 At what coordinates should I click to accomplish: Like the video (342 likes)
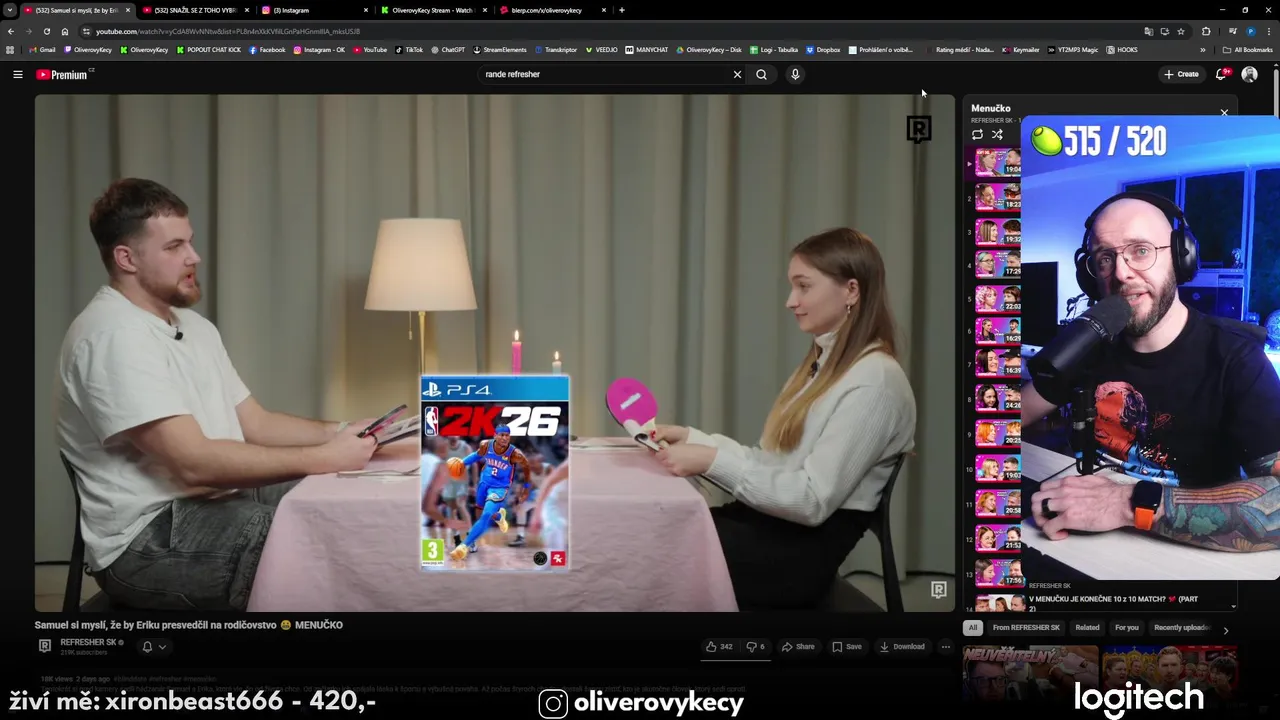[720, 647]
